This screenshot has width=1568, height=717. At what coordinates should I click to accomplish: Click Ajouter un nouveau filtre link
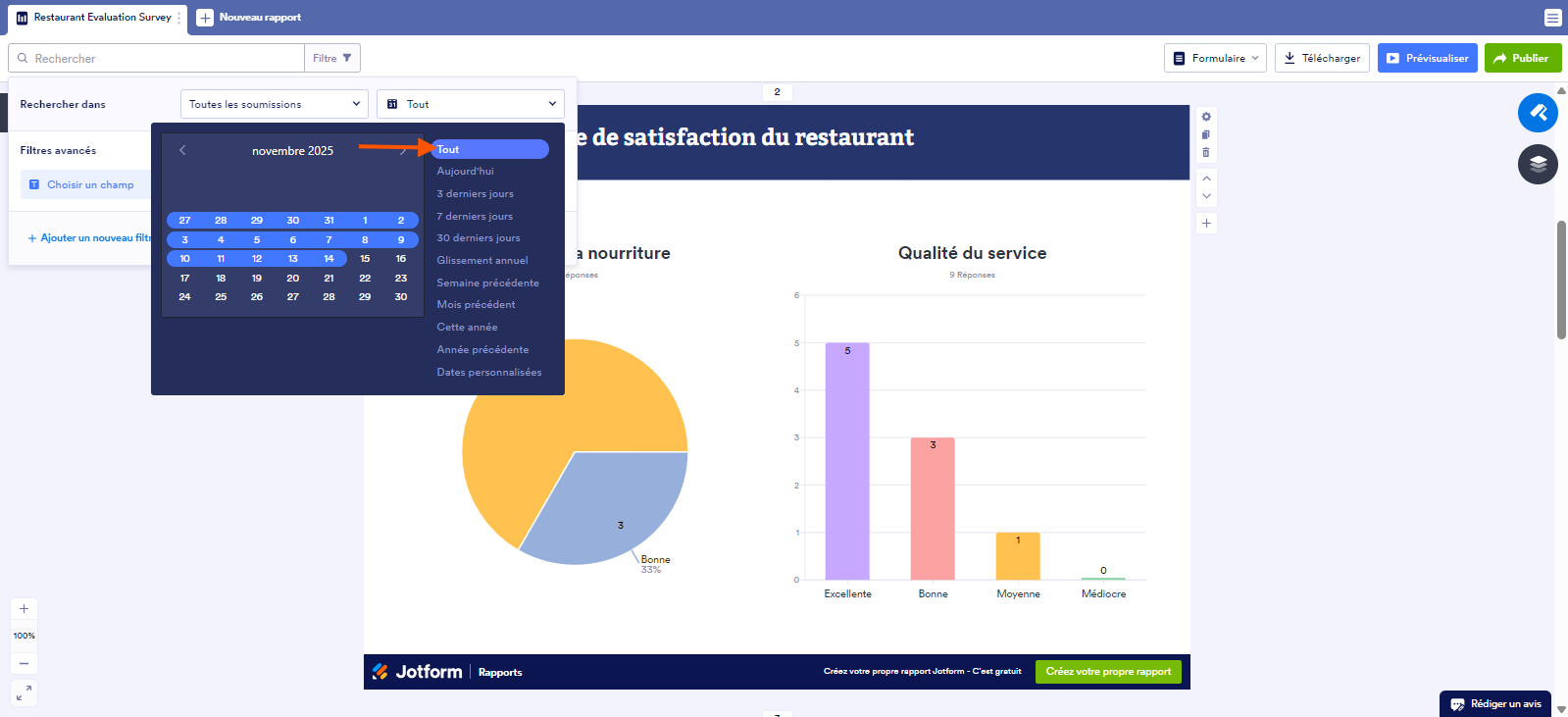pyautogui.click(x=90, y=237)
